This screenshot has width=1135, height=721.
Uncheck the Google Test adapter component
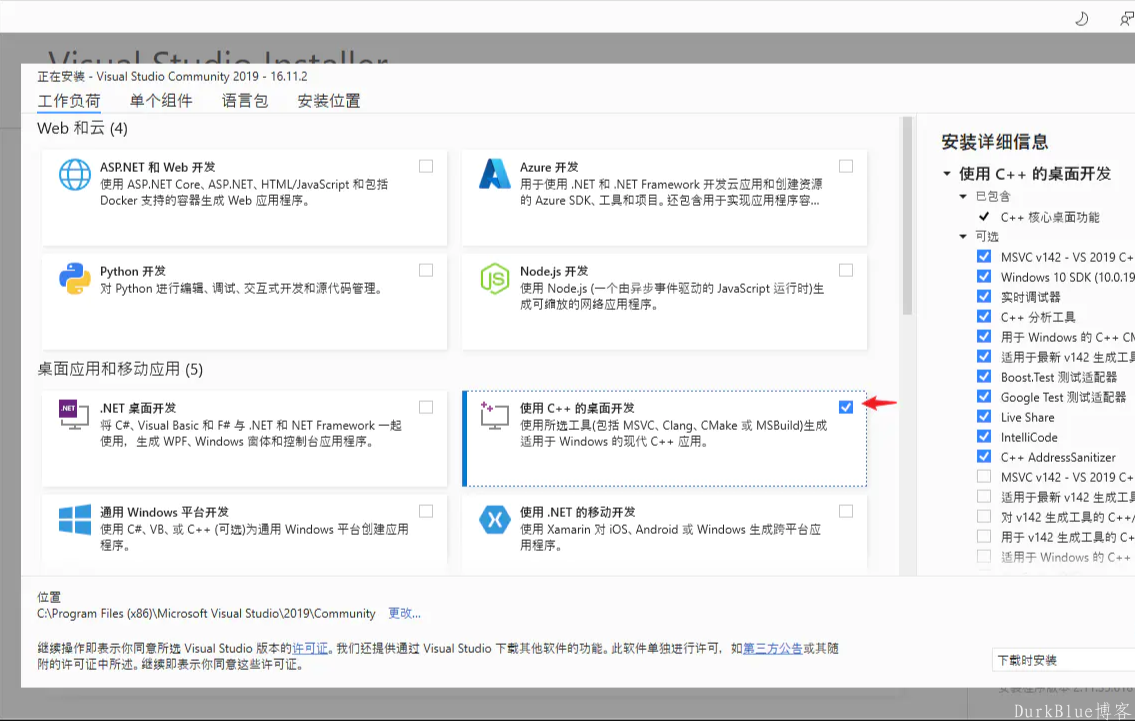pos(984,397)
